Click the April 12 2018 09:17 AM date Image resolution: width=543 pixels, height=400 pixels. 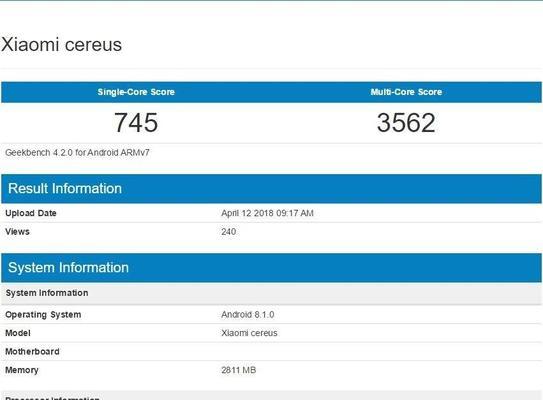click(267, 213)
